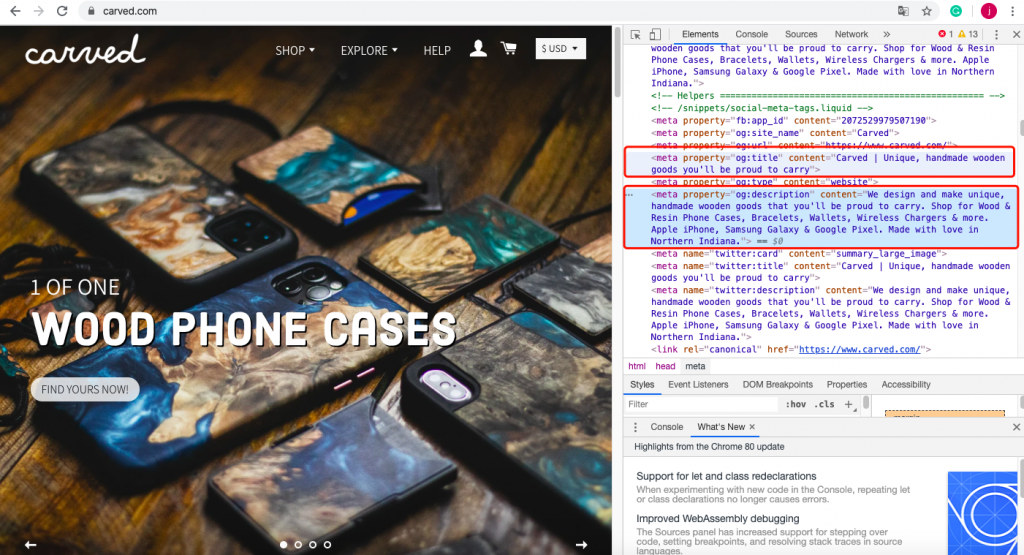This screenshot has width=1024, height=555.
Task: Open the Styles pane tab
Action: tap(642, 385)
